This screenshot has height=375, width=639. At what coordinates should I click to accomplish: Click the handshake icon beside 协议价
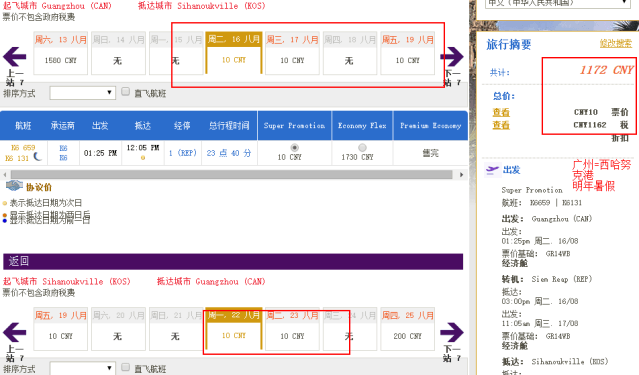[x=14, y=186]
